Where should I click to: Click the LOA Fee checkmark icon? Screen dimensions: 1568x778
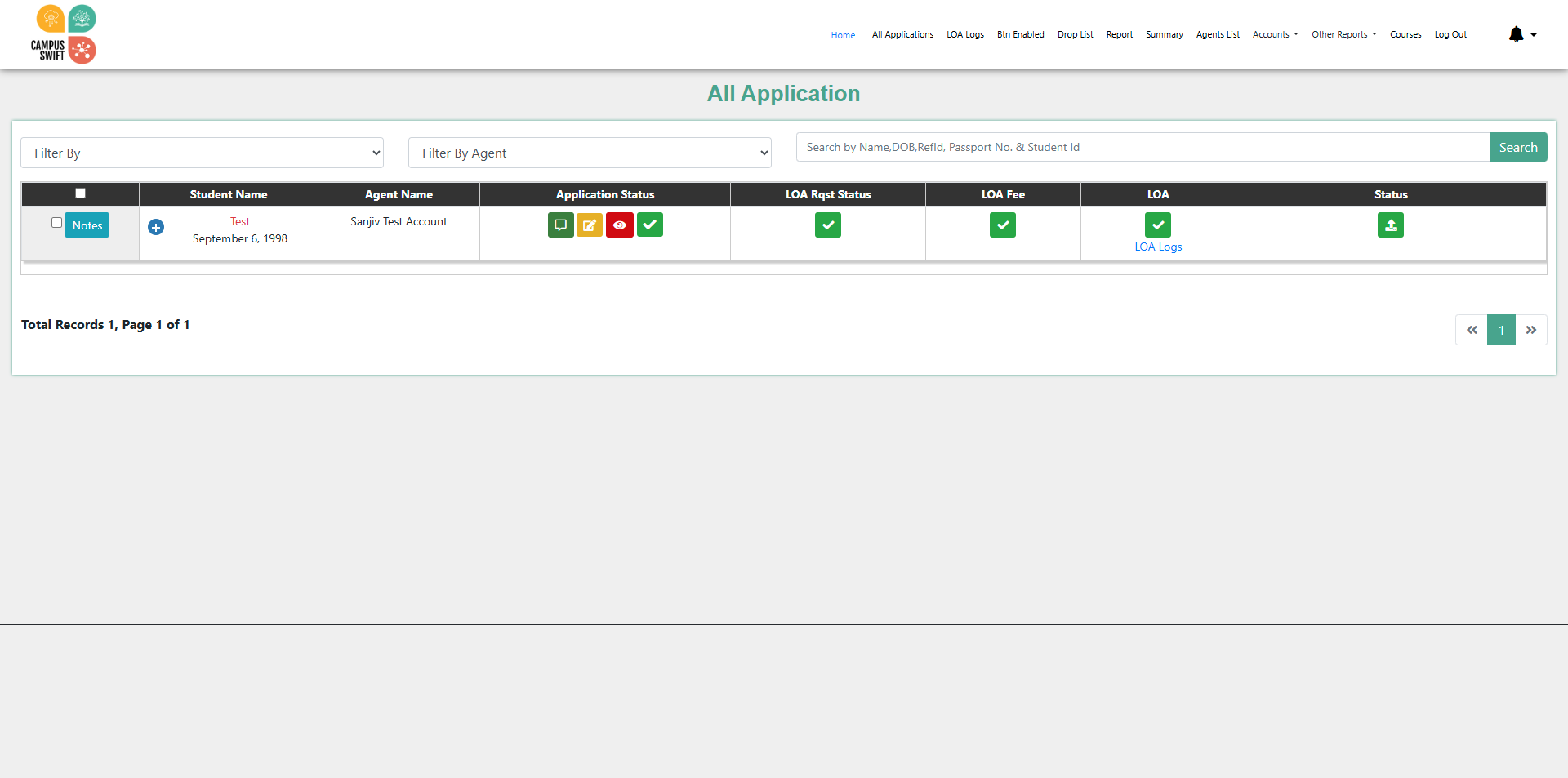click(x=1002, y=225)
